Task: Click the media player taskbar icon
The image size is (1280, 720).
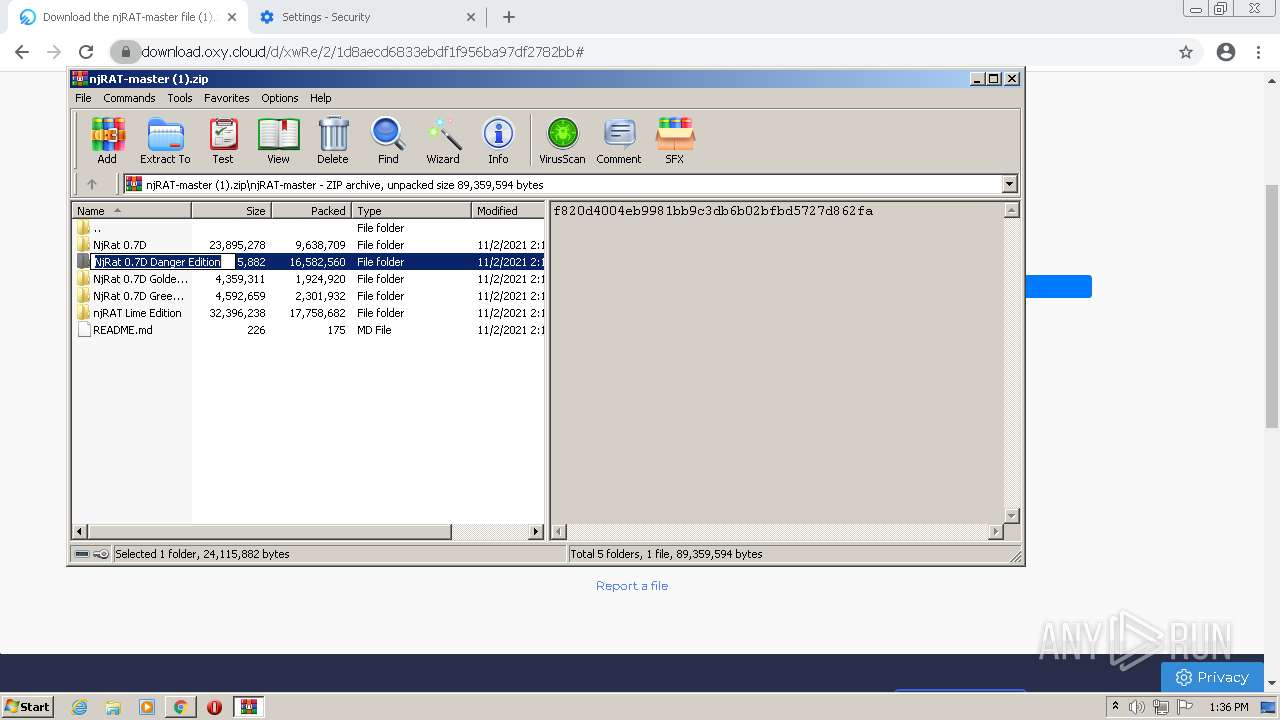Action: click(147, 707)
